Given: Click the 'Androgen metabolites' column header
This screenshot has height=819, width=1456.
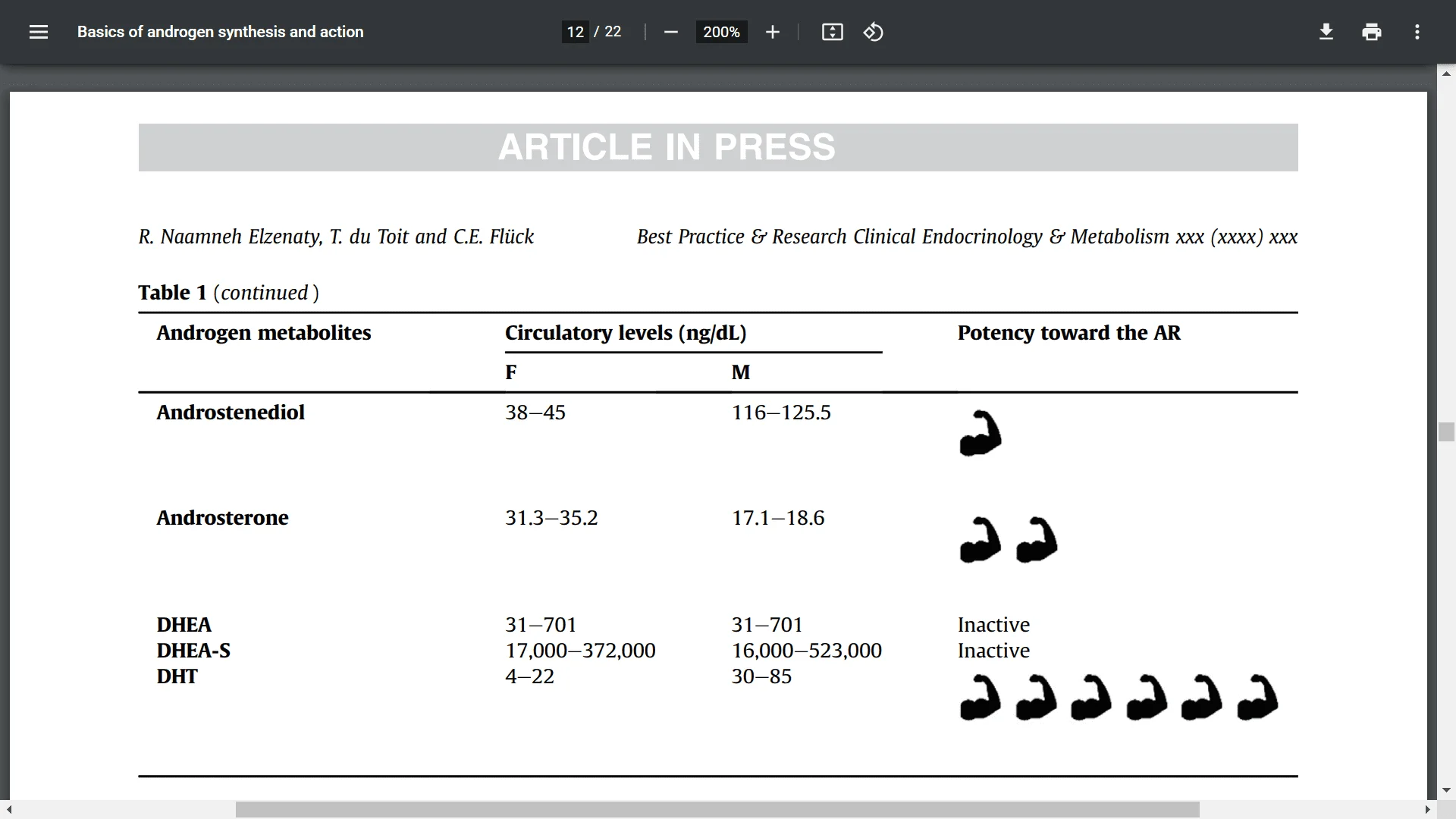Looking at the screenshot, I should [264, 333].
